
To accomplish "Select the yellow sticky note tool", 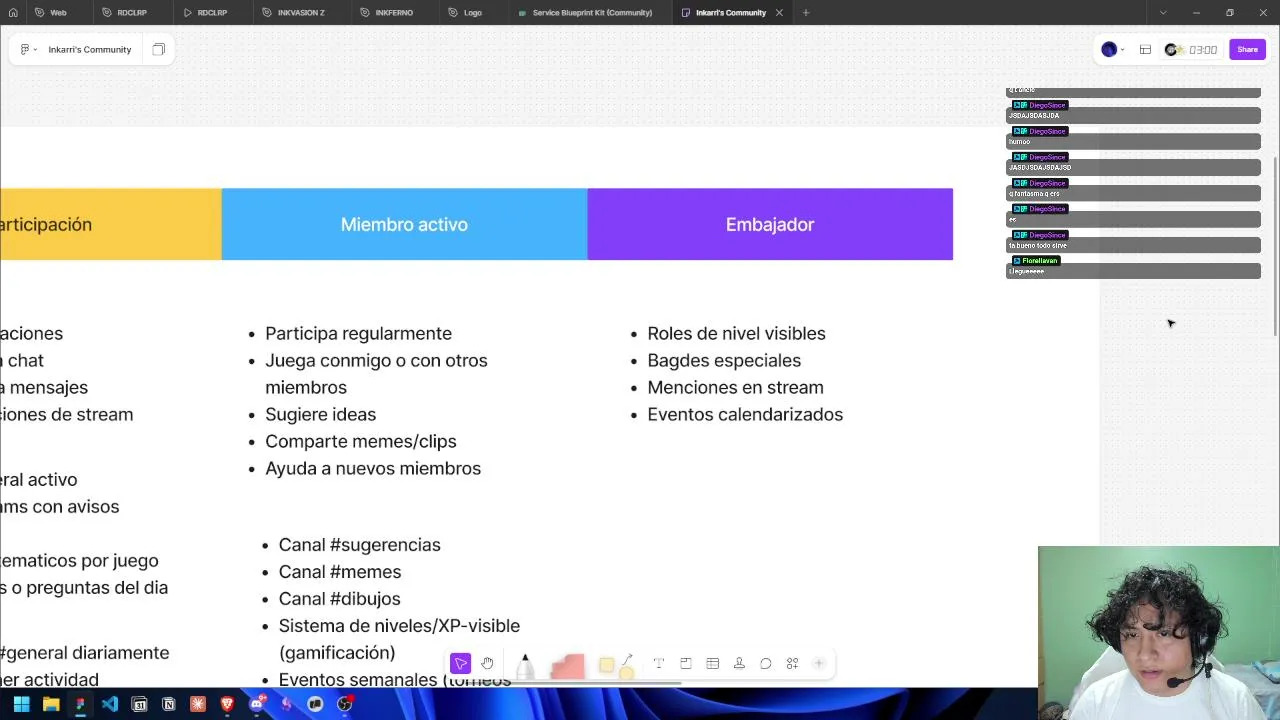I will (606, 665).
